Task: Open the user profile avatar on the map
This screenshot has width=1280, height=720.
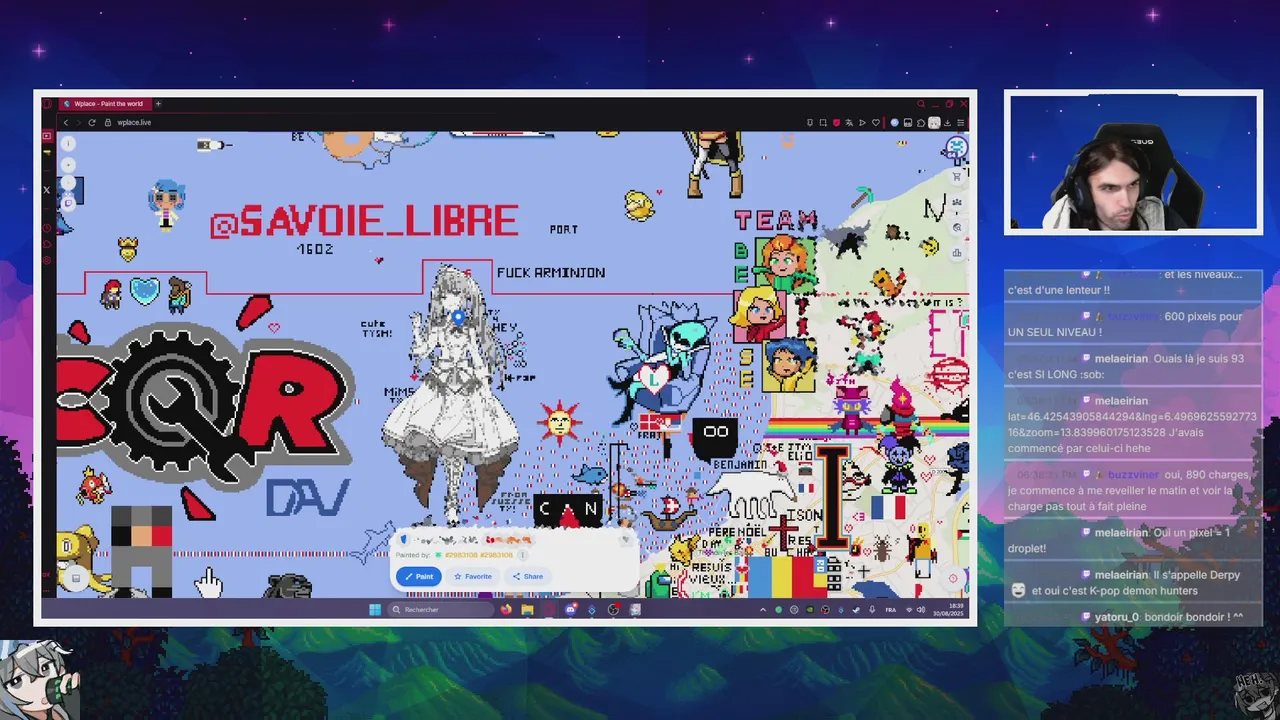Action: tap(956, 149)
